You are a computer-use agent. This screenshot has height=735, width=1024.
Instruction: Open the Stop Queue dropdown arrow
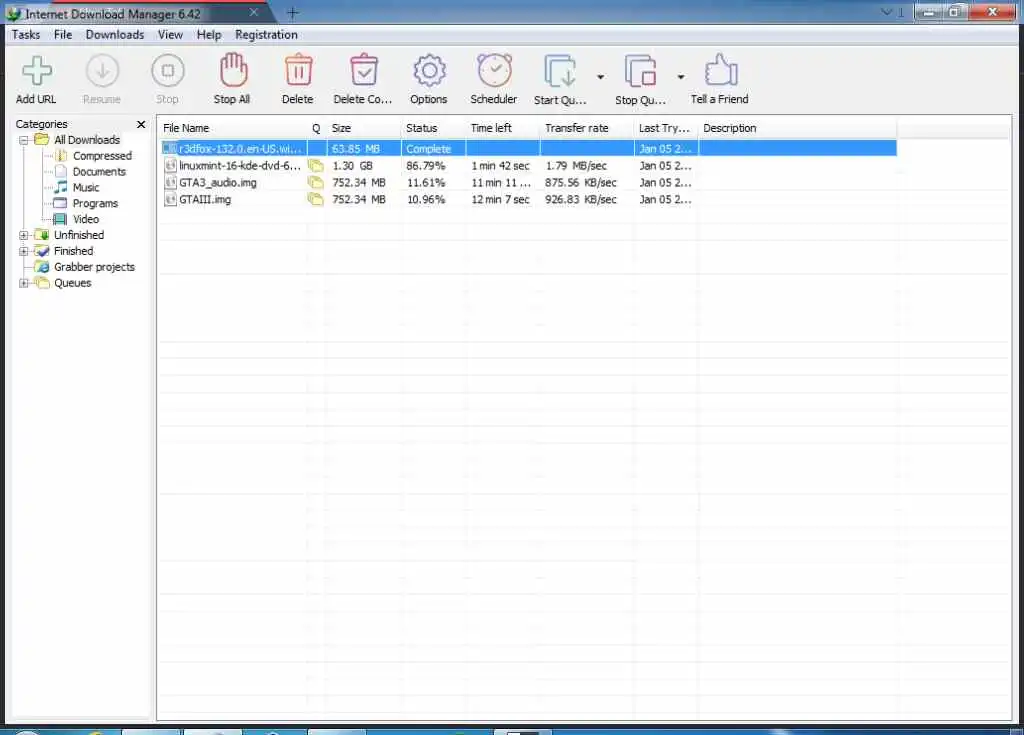pyautogui.click(x=680, y=77)
